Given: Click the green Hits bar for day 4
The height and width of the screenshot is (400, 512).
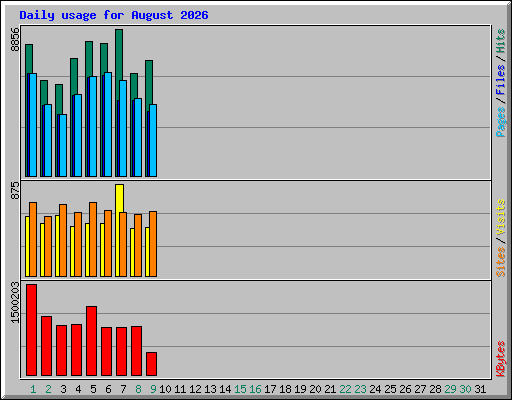Looking at the screenshot, I should 74,77.
